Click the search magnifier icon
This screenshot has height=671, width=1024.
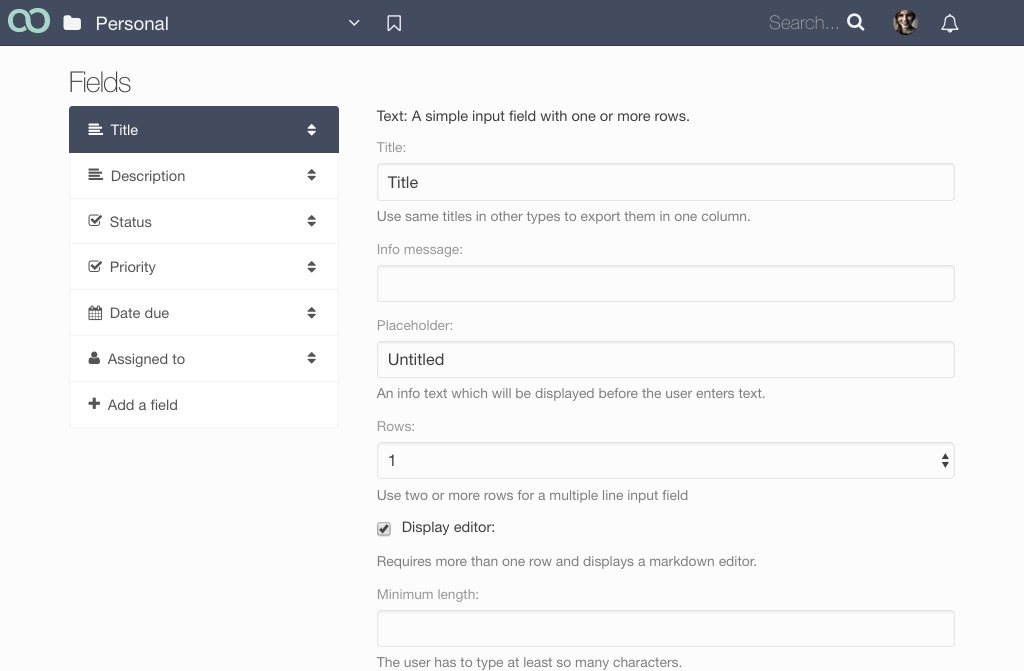(856, 23)
